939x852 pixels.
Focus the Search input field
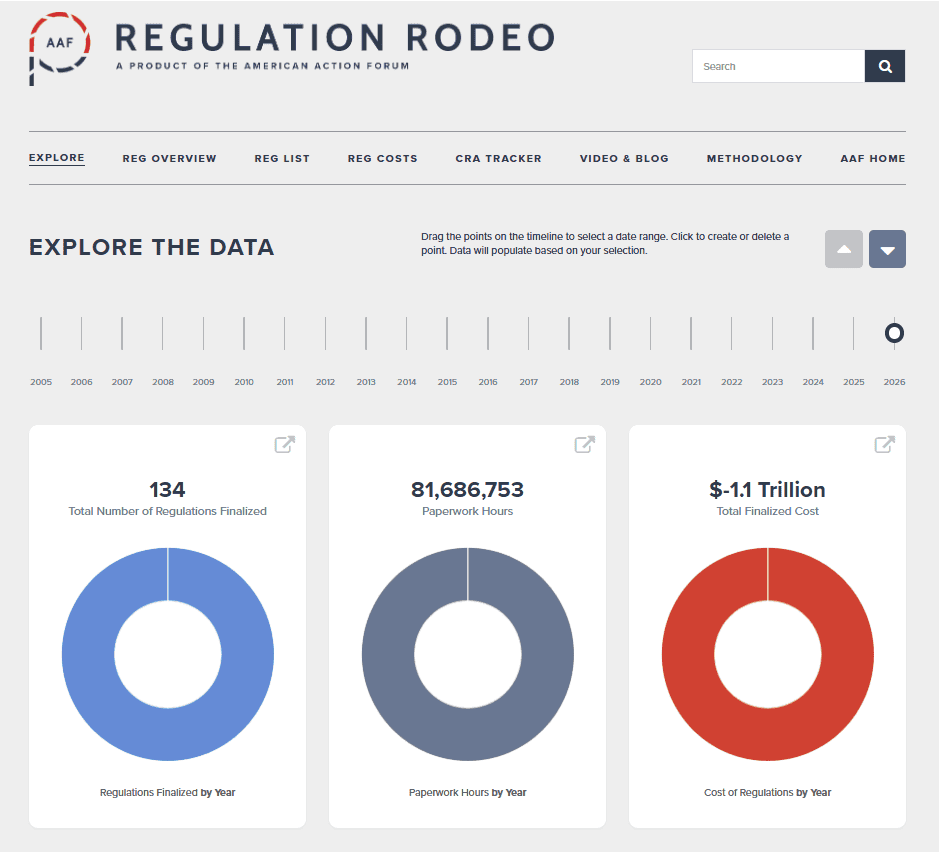[x=779, y=66]
